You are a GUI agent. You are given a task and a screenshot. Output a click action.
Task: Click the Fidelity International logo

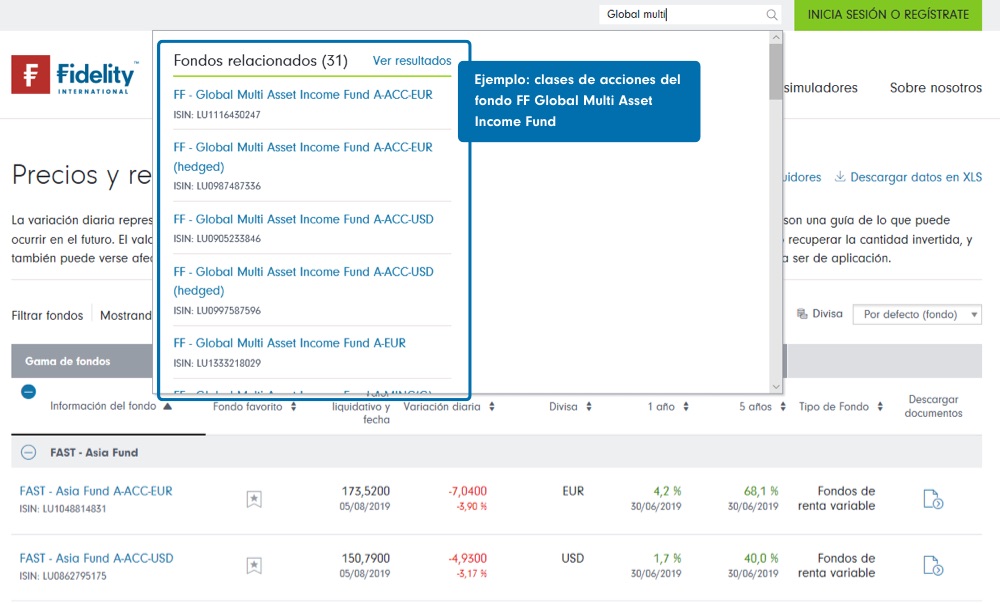pos(75,75)
